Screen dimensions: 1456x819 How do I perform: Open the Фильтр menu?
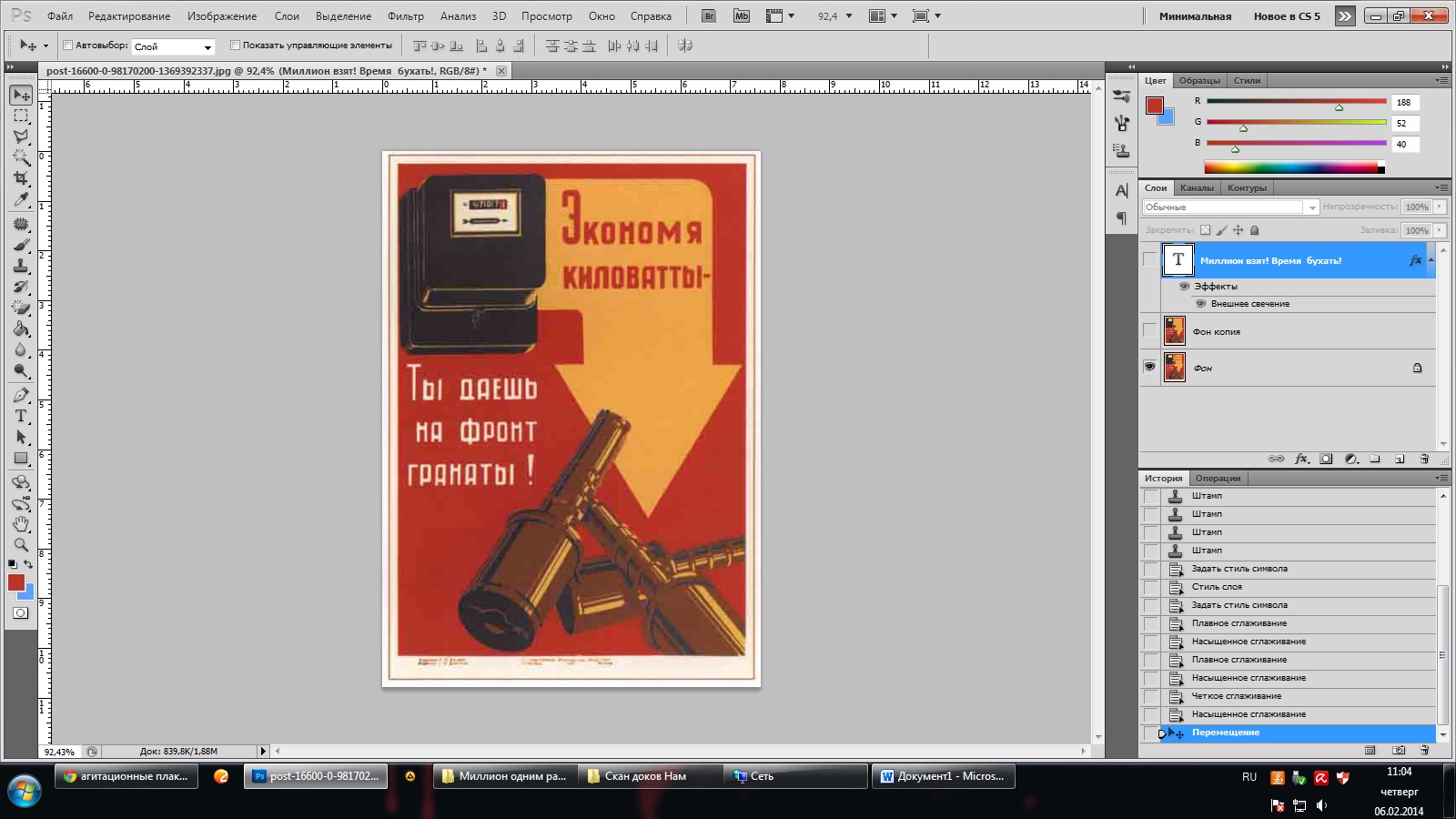tap(405, 16)
